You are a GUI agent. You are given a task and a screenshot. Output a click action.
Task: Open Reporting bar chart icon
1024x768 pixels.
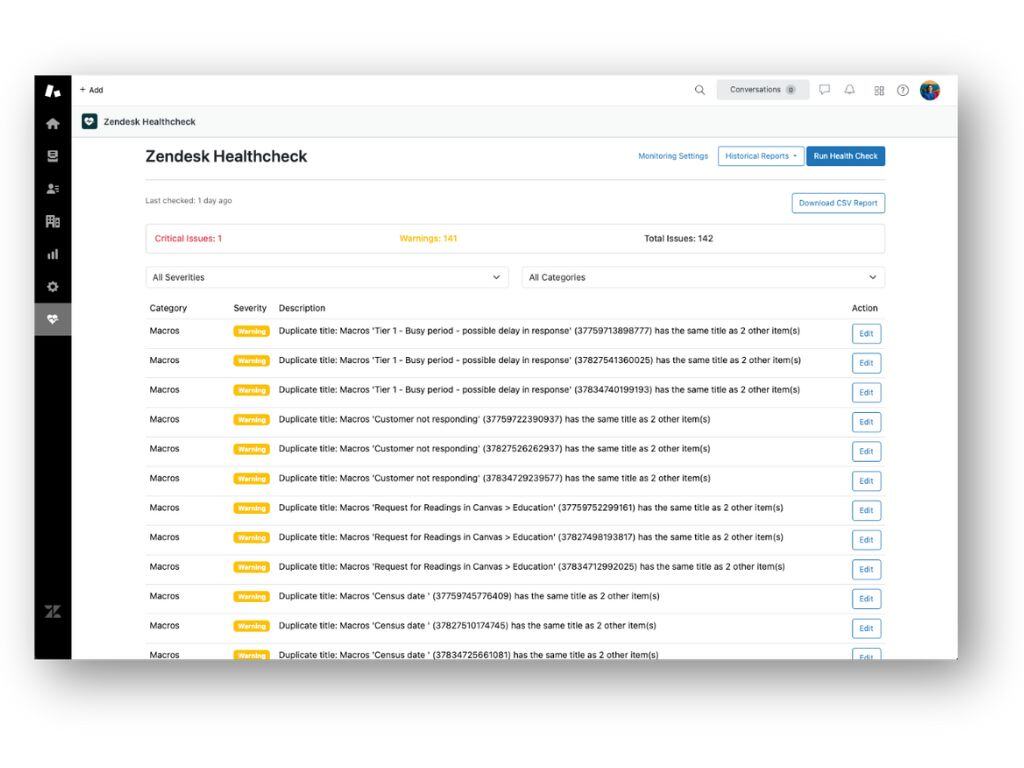pyautogui.click(x=53, y=254)
